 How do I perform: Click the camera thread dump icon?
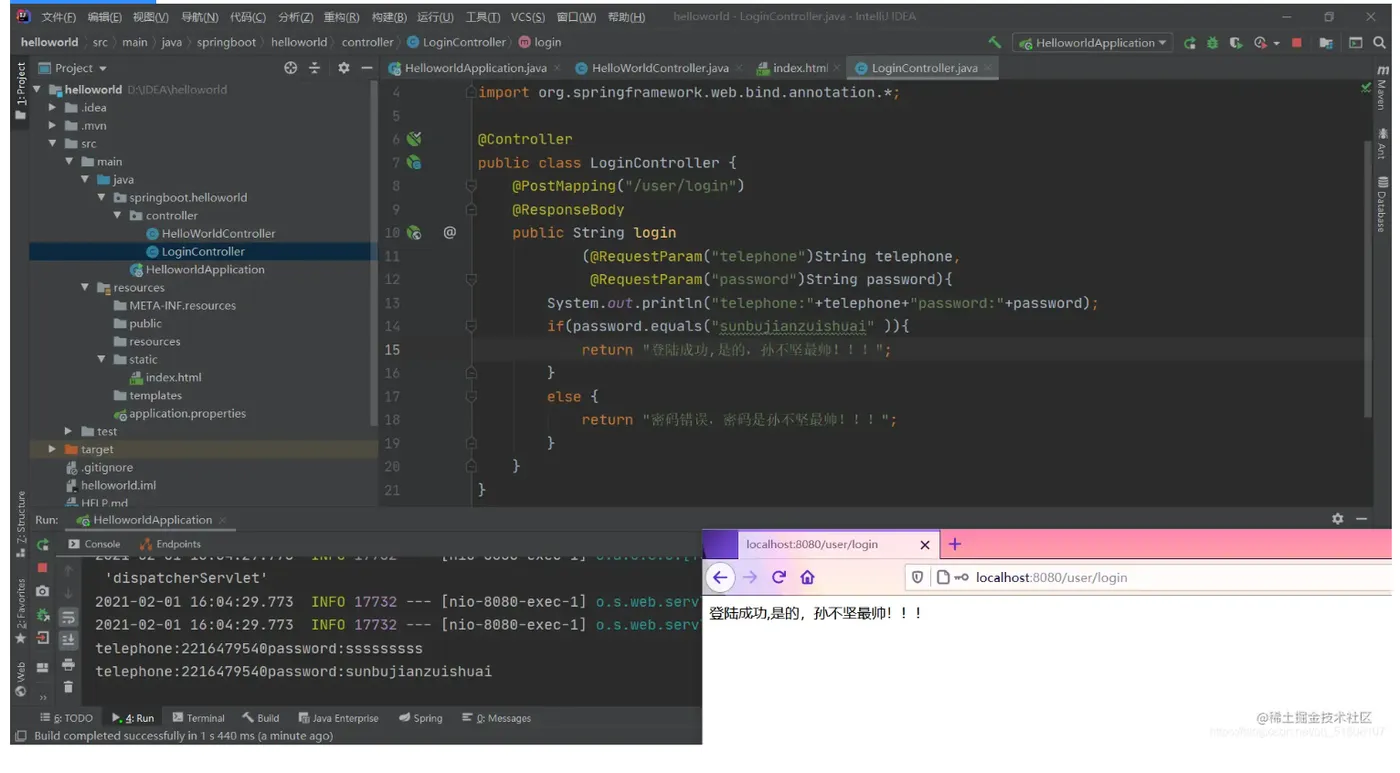click(42, 591)
